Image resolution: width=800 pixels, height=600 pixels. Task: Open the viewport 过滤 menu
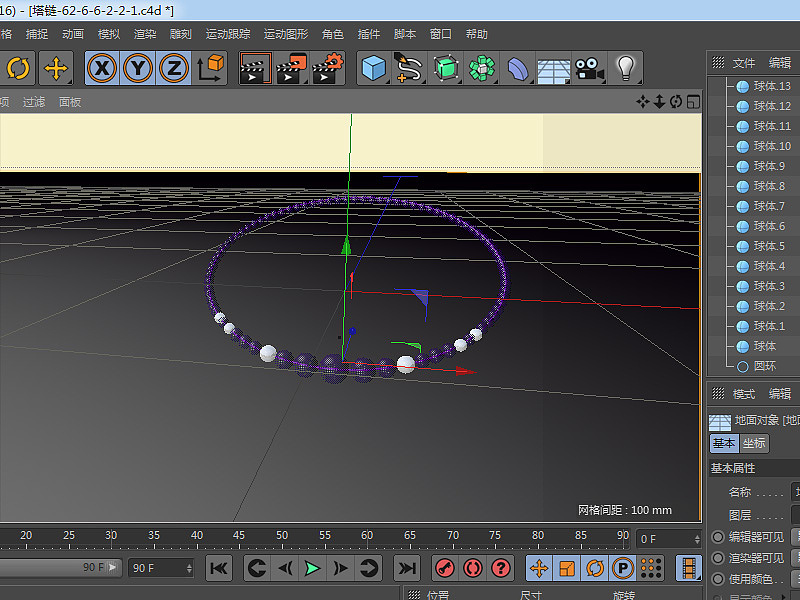34,102
